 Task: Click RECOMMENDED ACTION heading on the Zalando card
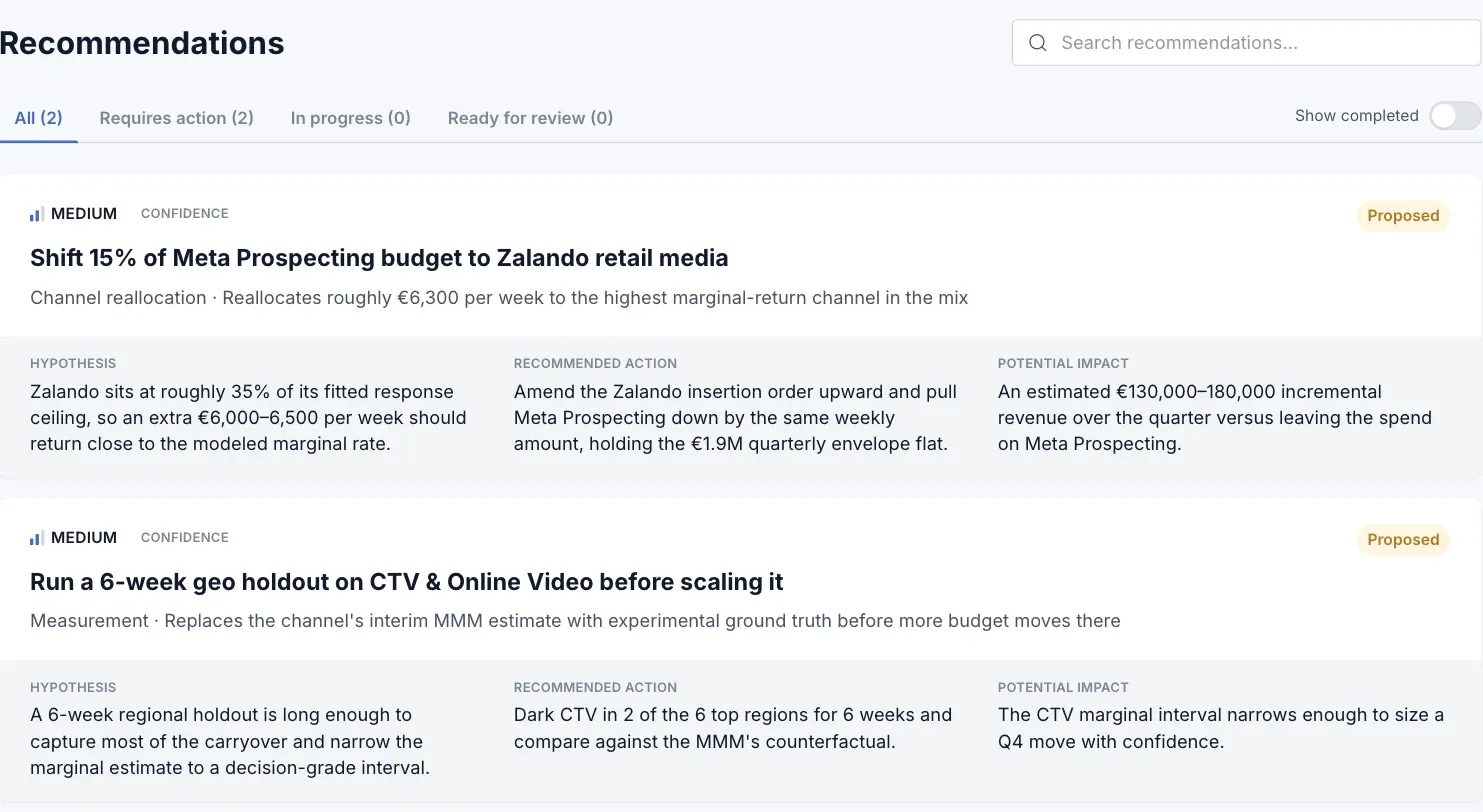coord(595,364)
